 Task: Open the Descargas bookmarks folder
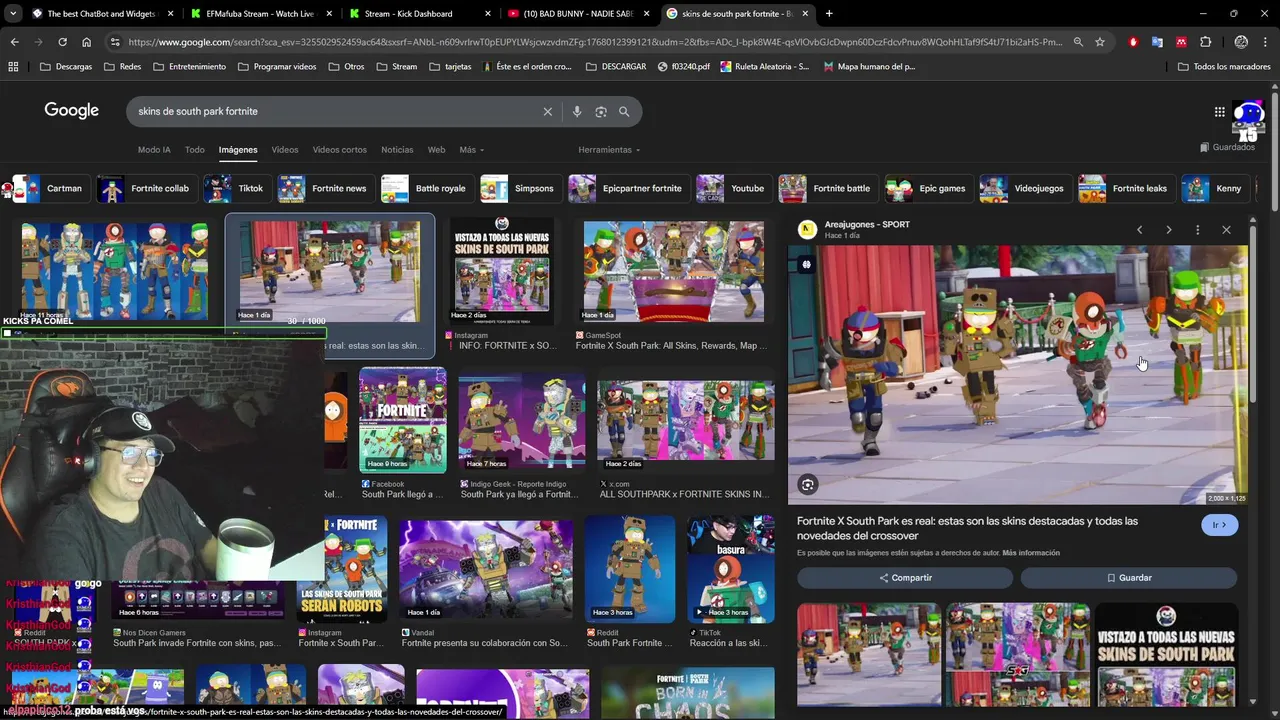click(x=66, y=67)
